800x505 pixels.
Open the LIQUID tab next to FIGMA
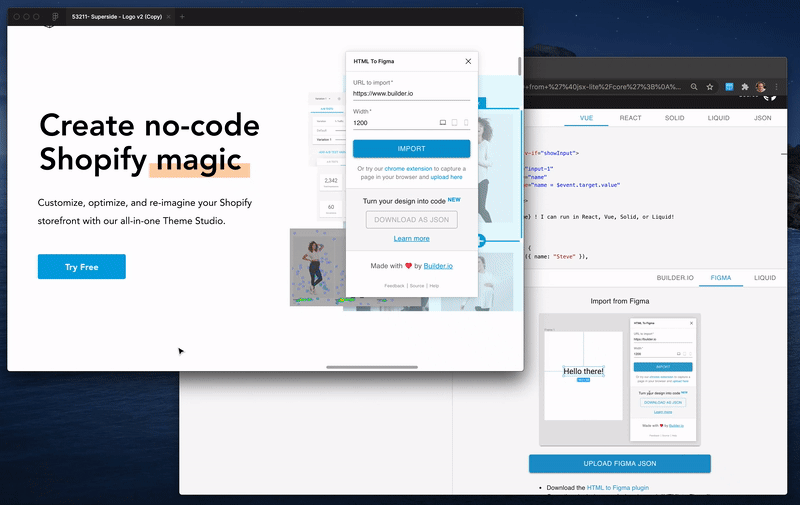(765, 278)
